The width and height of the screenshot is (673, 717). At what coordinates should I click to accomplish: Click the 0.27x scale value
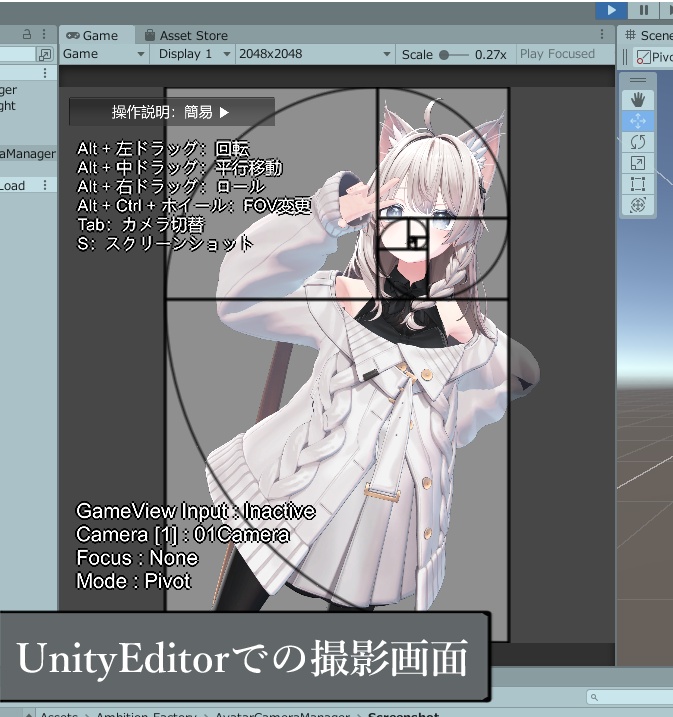click(491, 55)
